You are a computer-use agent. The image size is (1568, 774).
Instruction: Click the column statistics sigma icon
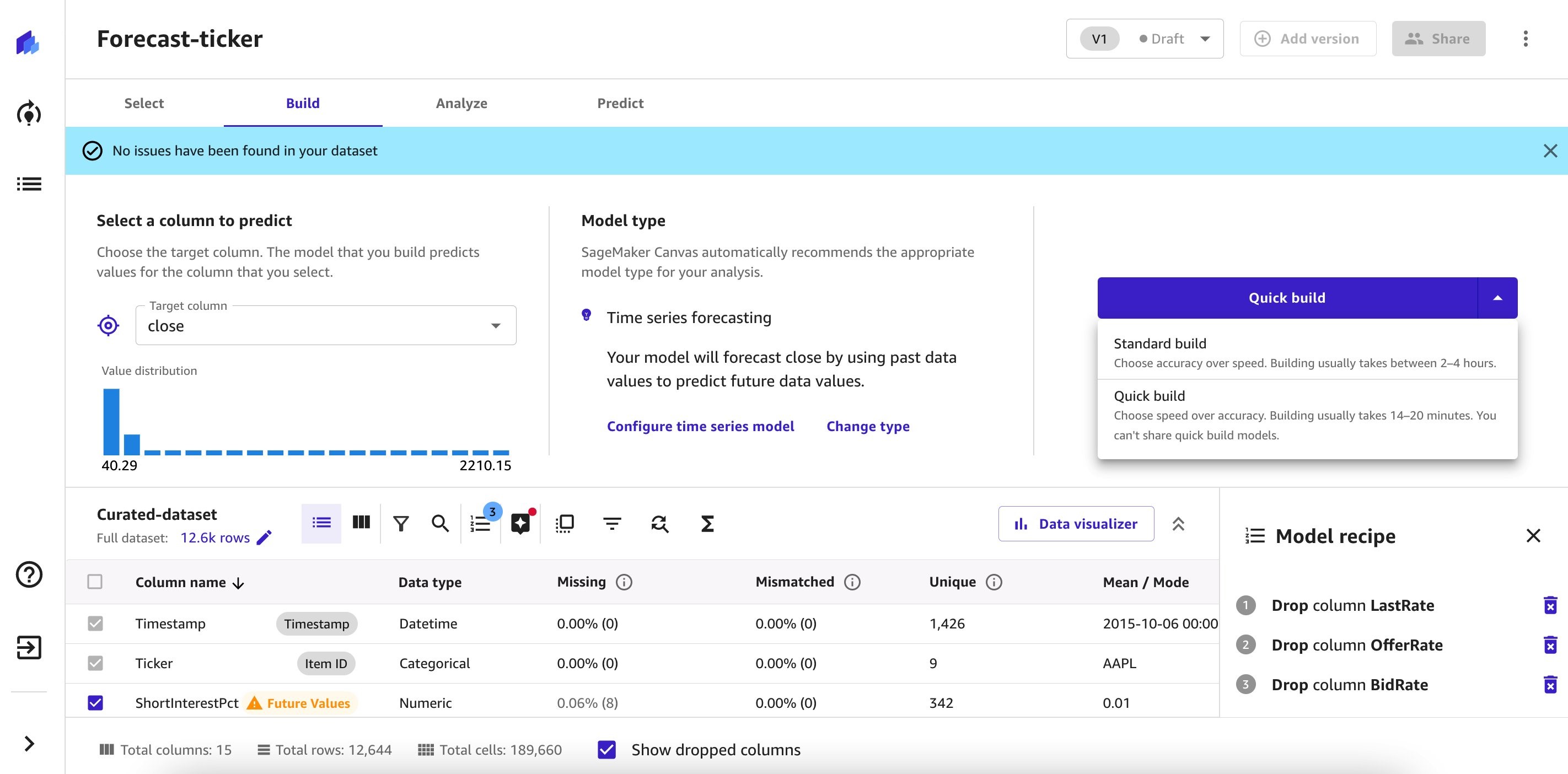(706, 522)
